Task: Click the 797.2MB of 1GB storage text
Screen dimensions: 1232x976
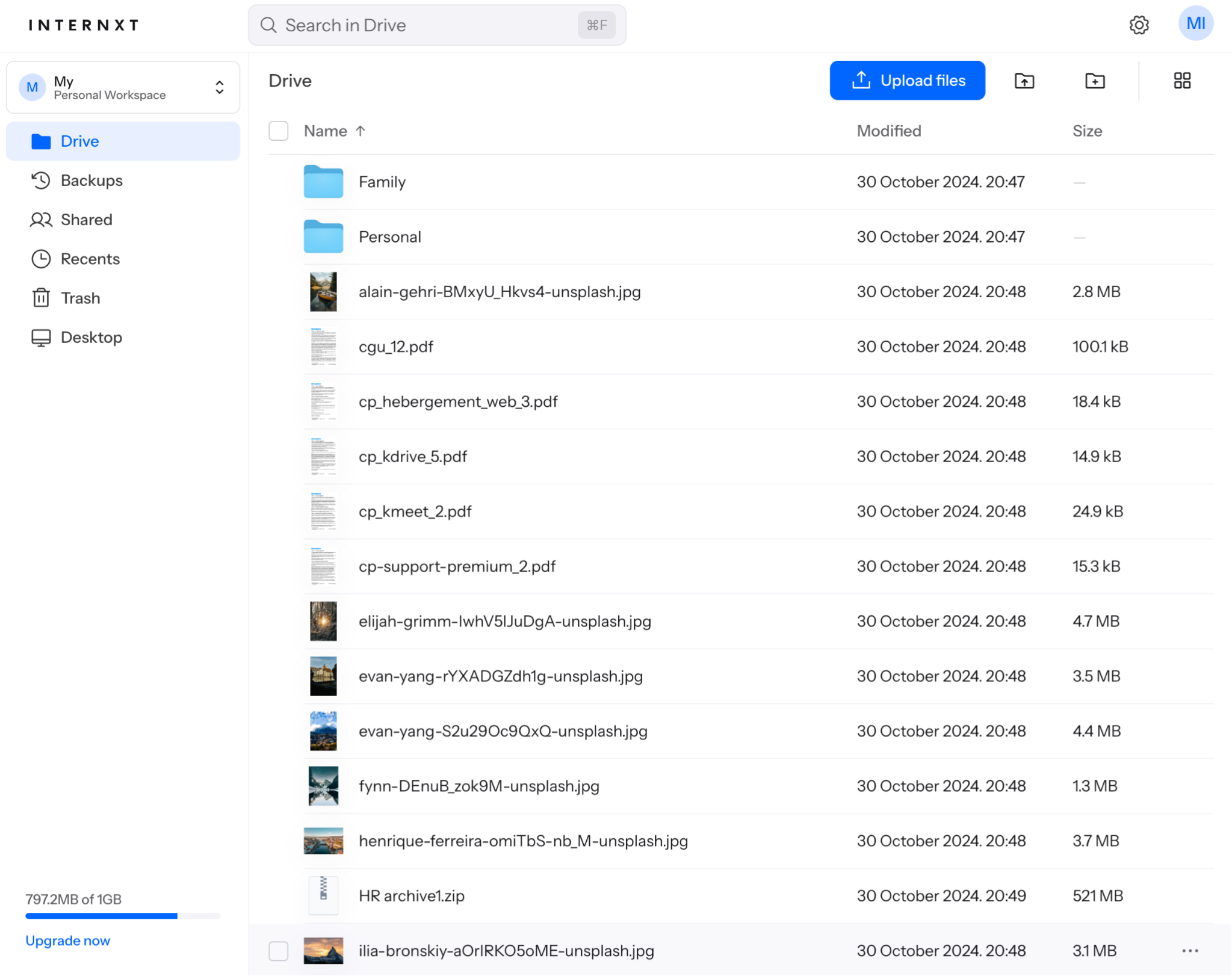Action: tap(73, 899)
